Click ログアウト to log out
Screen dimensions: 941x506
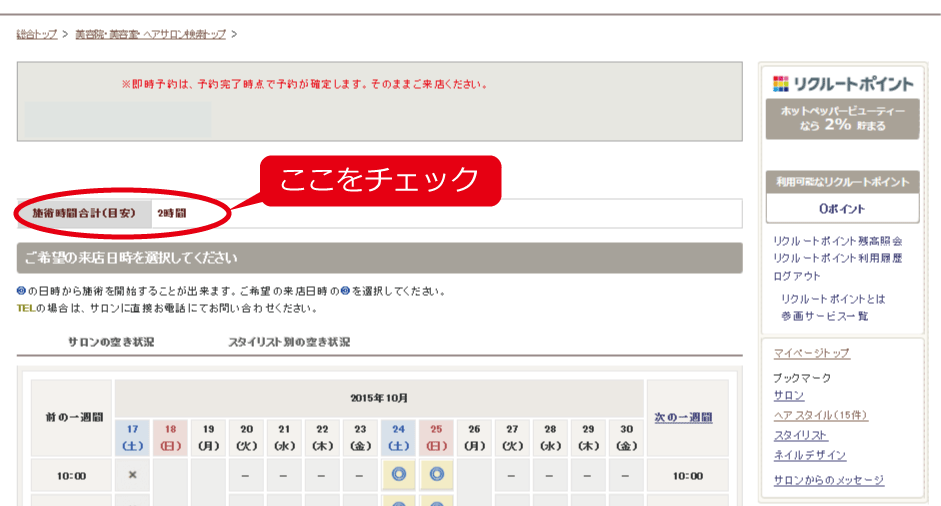coord(797,275)
